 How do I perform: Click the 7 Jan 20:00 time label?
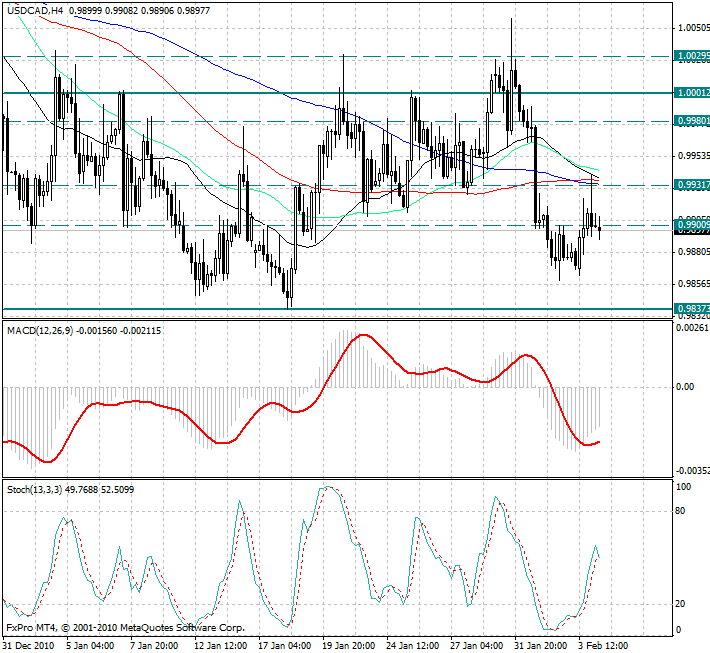[154, 645]
